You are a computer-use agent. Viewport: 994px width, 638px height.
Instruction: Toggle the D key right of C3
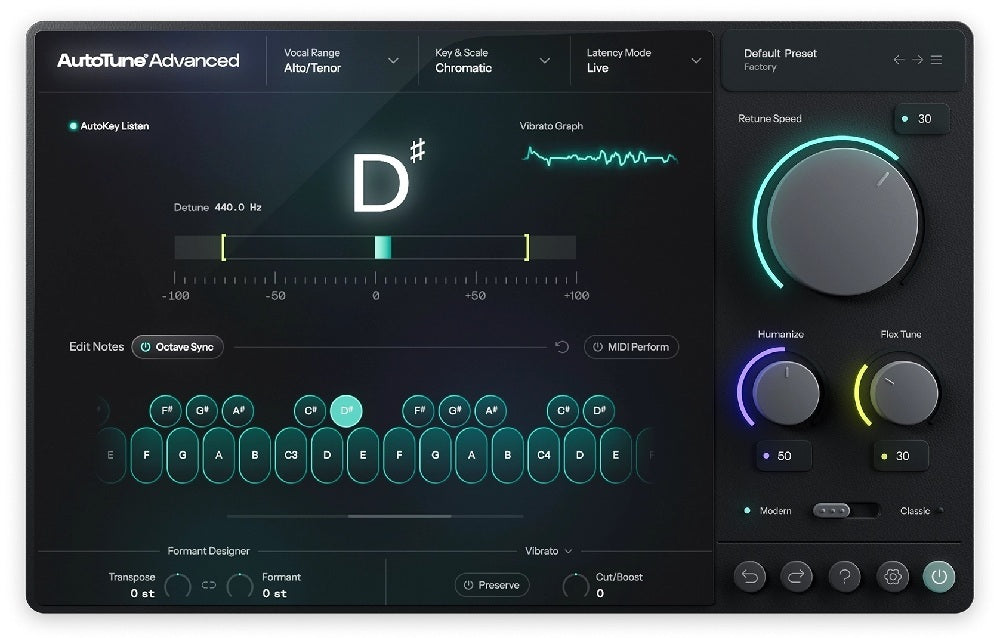[x=327, y=455]
